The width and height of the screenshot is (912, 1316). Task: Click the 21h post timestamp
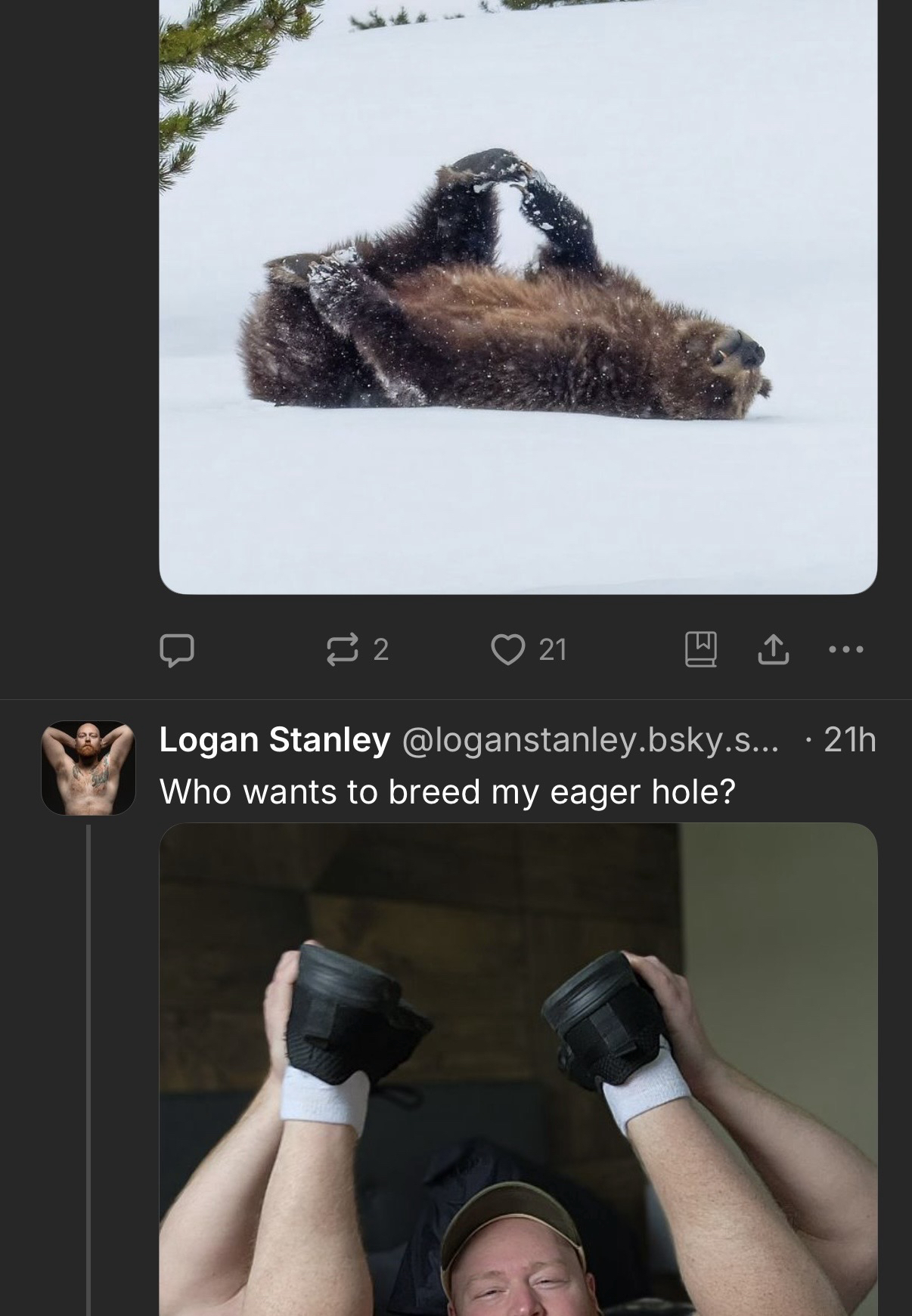850,740
